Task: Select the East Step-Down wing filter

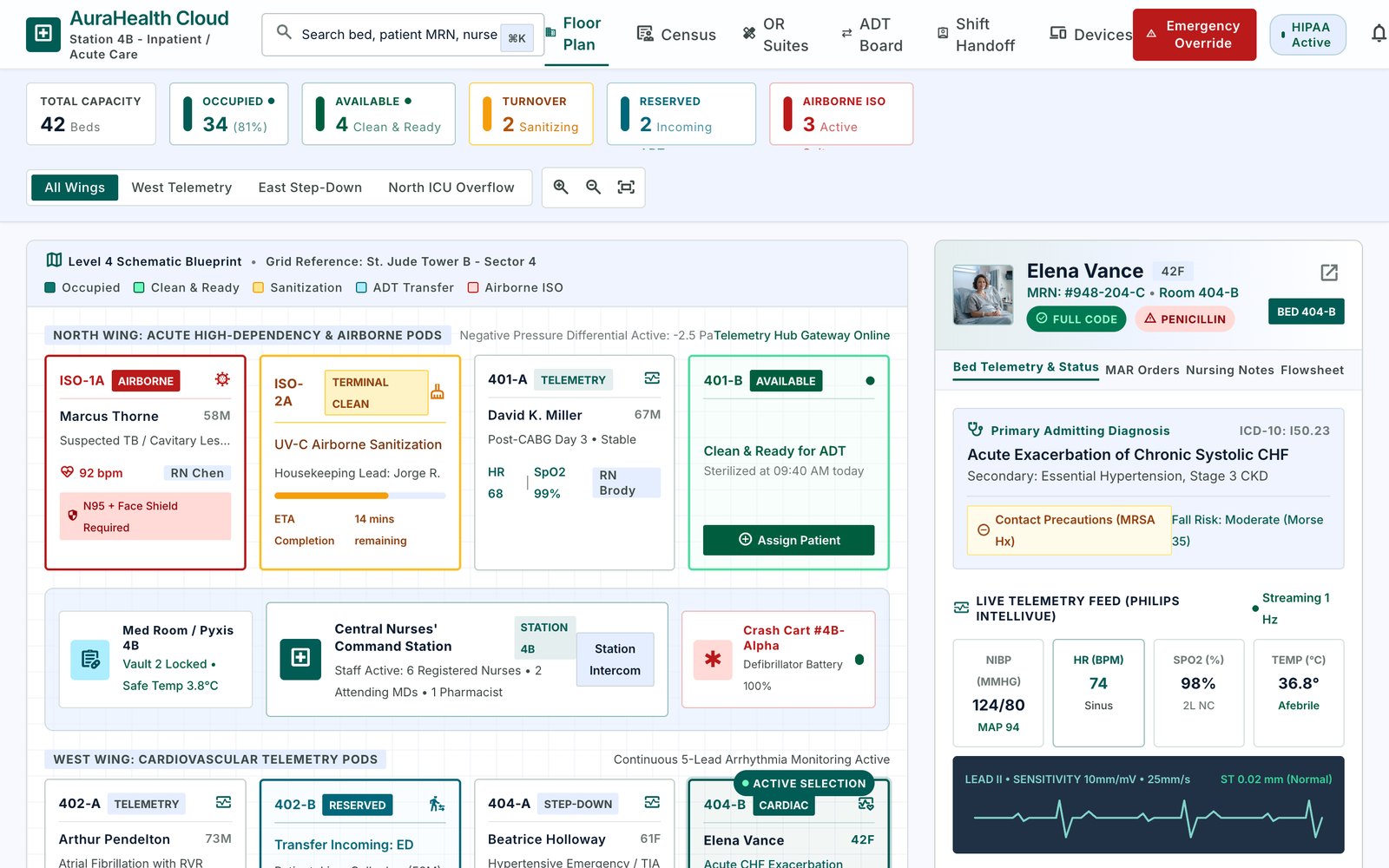Action: (x=310, y=187)
